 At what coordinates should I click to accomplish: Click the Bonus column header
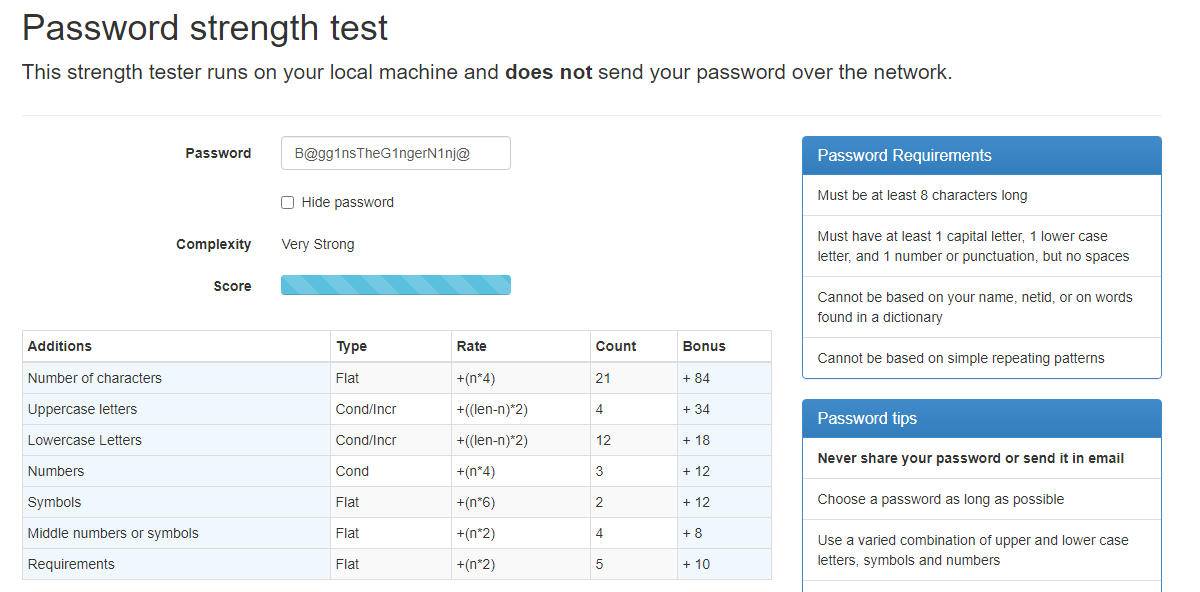coord(704,346)
